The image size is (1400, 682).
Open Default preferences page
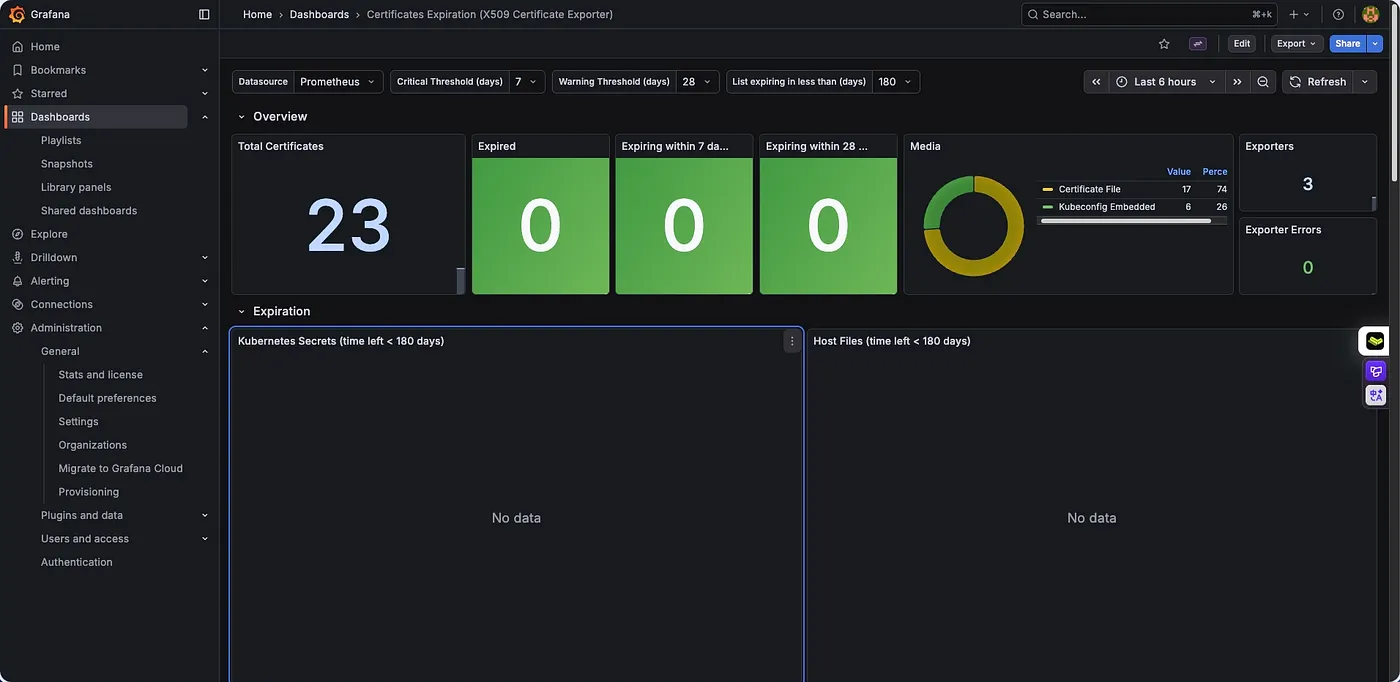tap(108, 398)
